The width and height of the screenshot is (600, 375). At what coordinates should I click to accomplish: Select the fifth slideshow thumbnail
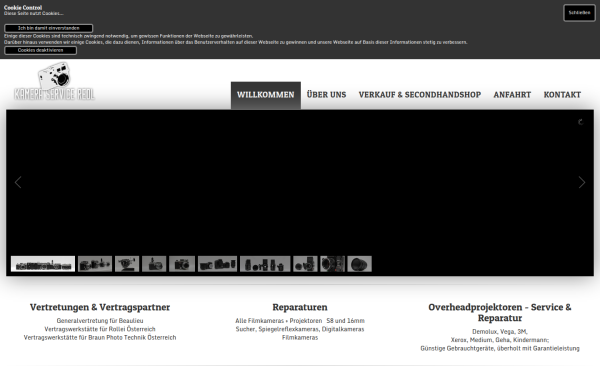coord(182,264)
